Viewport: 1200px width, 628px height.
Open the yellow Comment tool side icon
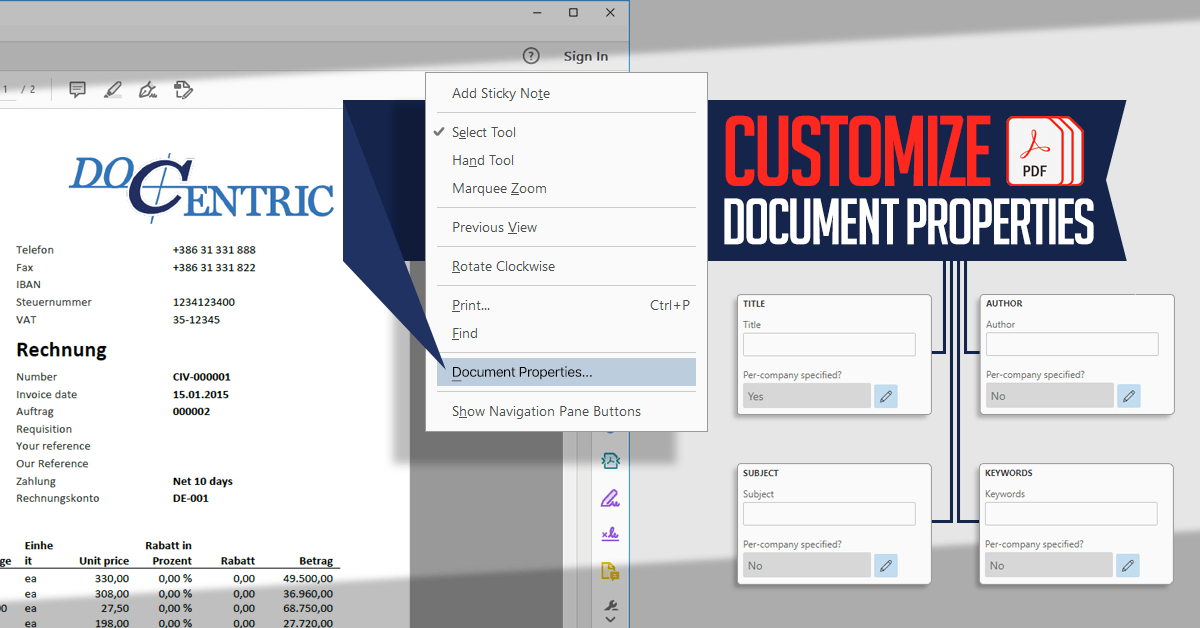[610, 571]
